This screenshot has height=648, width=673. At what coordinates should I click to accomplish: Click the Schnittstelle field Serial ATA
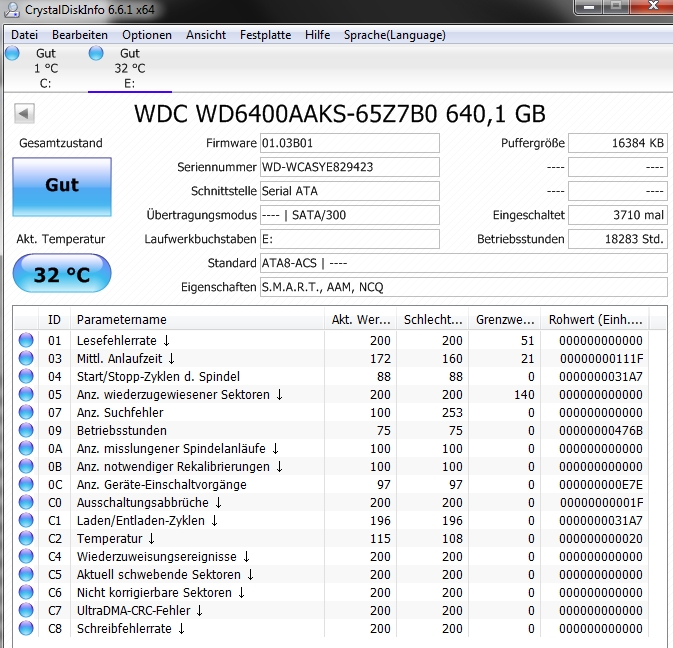click(350, 191)
